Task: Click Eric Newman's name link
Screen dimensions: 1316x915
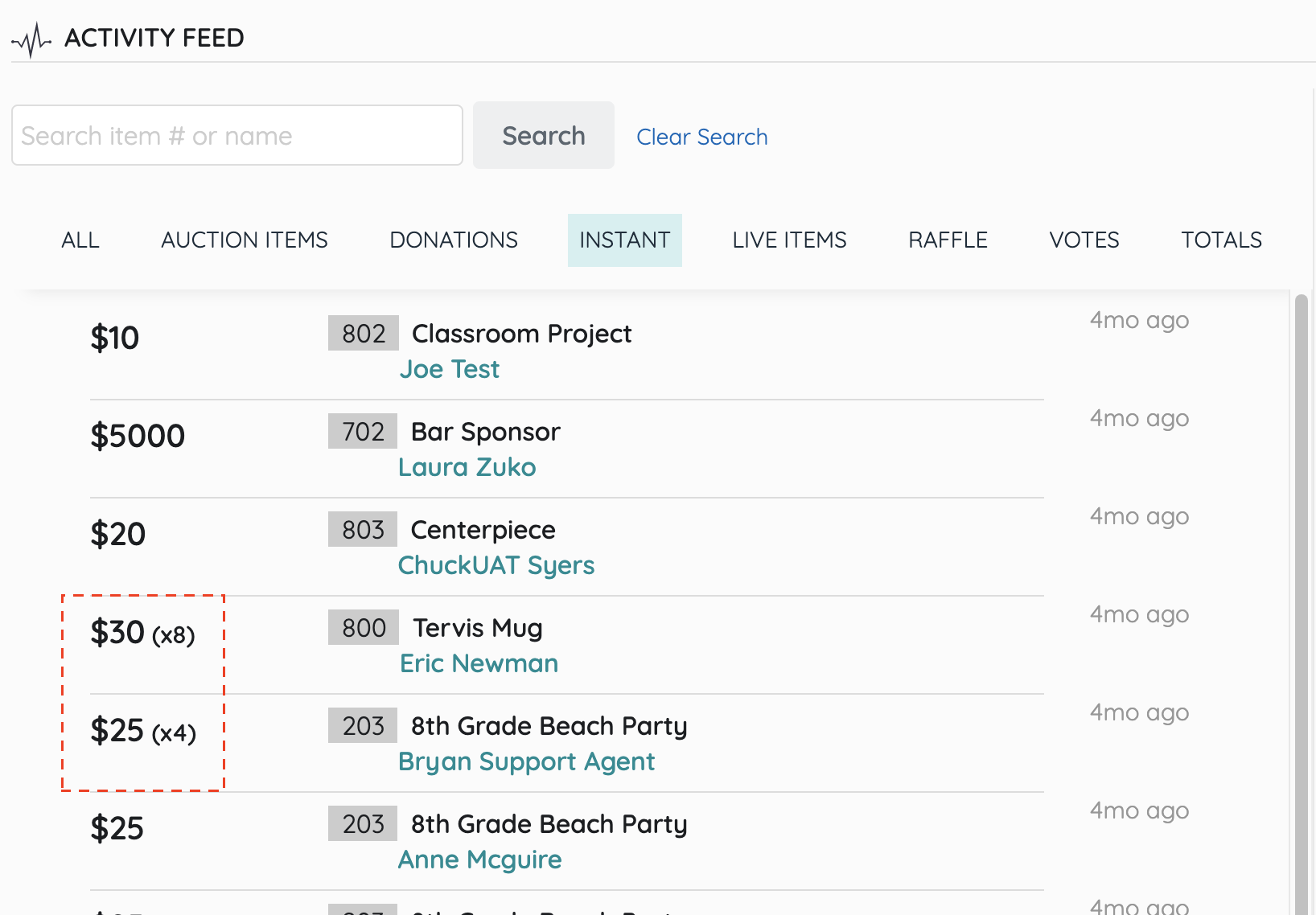Action: tap(479, 663)
